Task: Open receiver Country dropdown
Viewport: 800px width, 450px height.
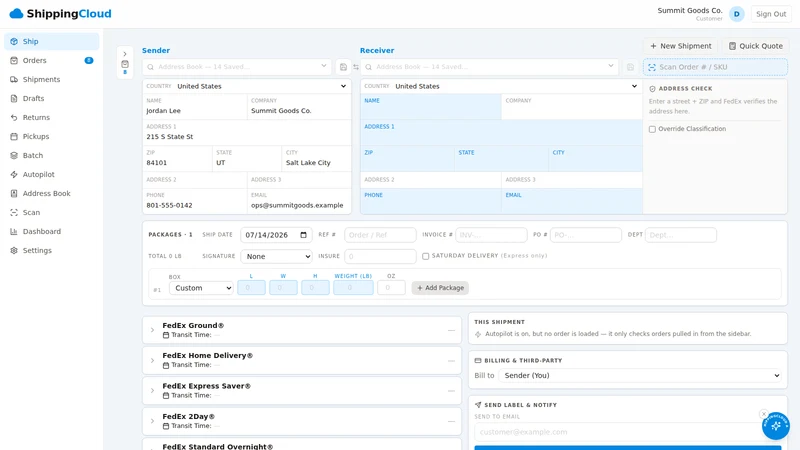Action: (502, 86)
